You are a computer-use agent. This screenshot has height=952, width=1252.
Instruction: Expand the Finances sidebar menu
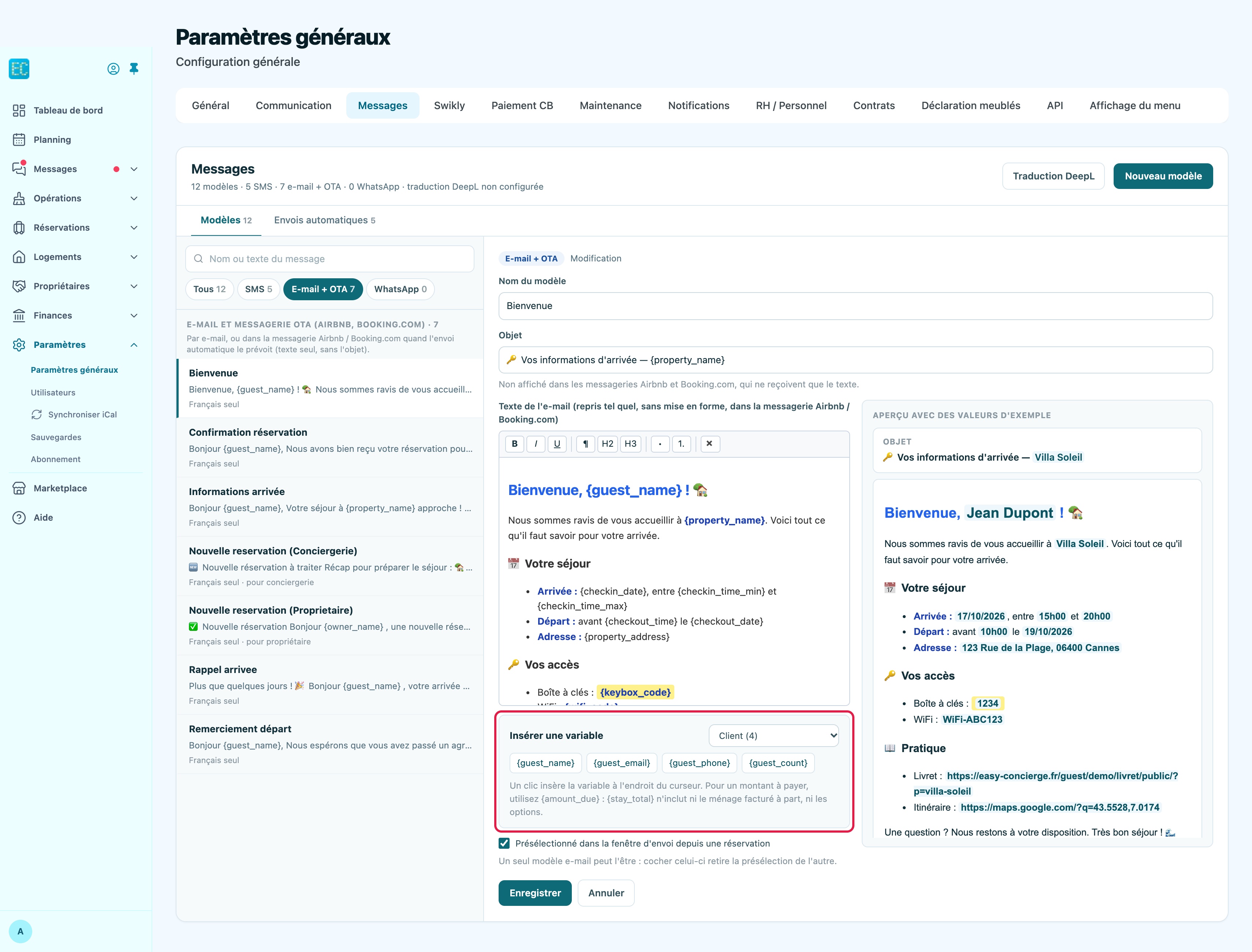tap(134, 315)
